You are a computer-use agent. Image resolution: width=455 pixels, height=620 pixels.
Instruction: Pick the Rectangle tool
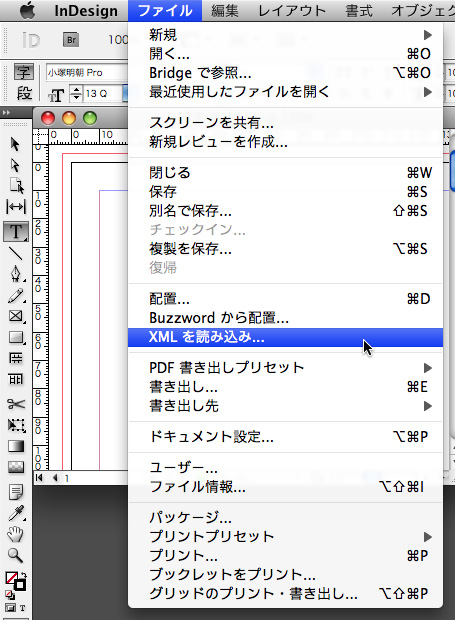(16, 337)
